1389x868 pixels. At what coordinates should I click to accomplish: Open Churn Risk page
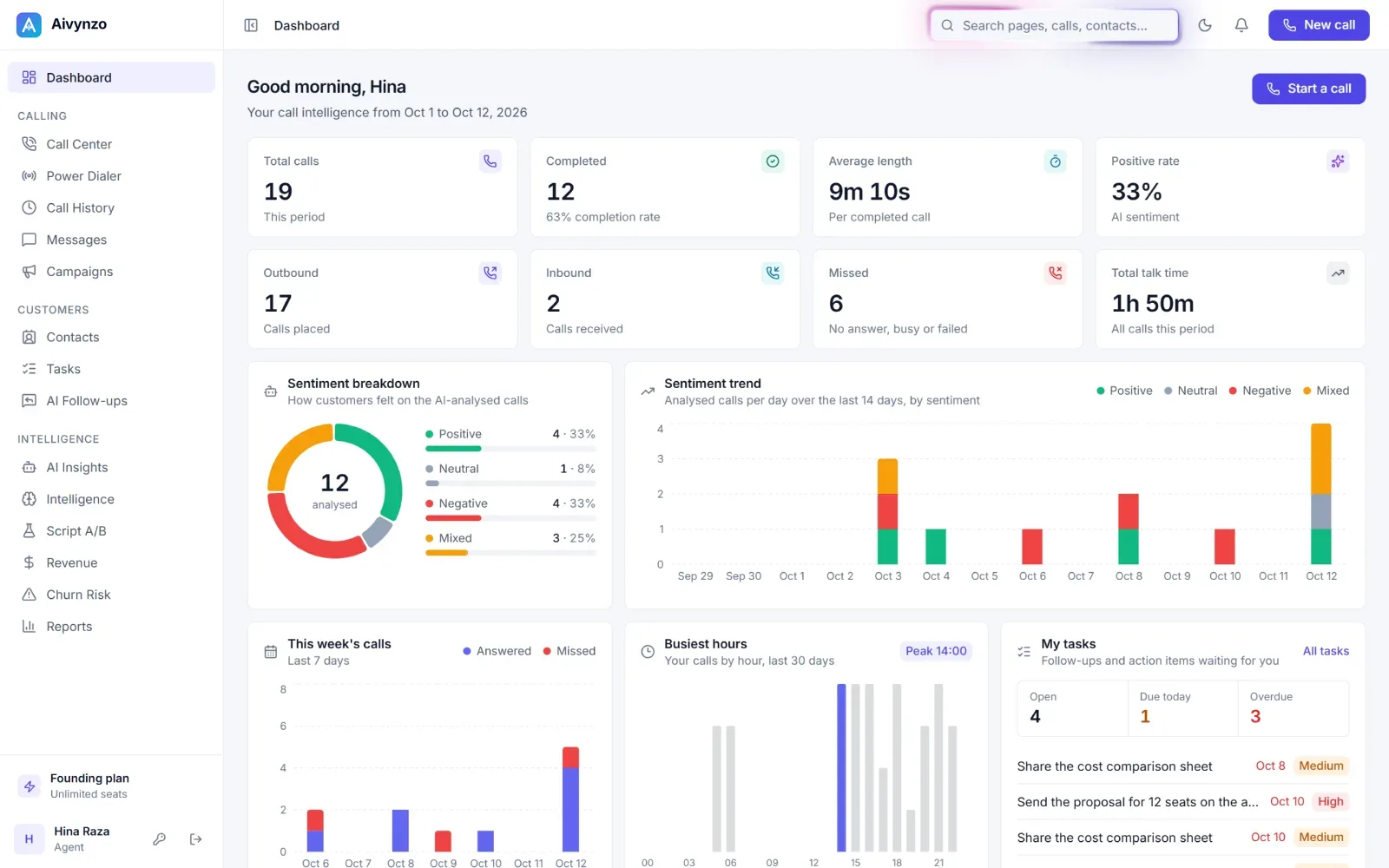(x=111, y=595)
